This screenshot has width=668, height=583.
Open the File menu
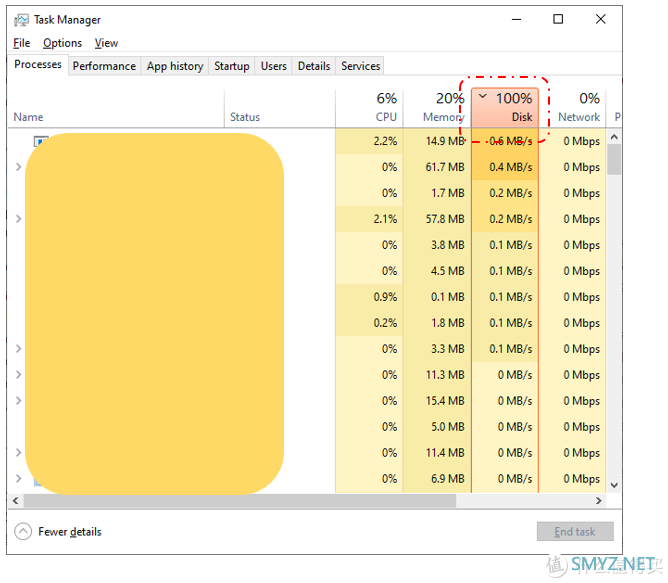pos(22,43)
